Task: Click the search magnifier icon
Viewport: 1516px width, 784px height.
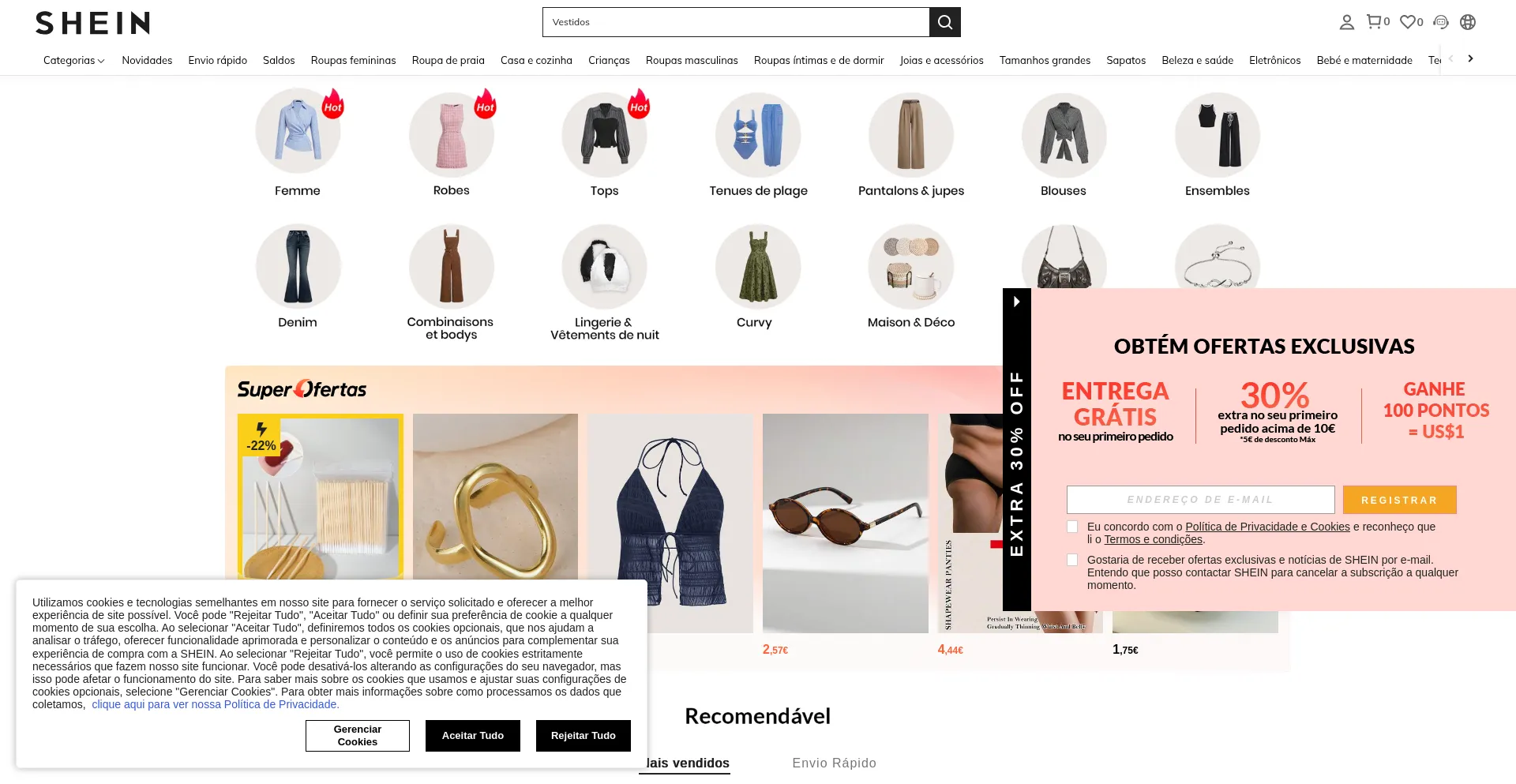Action: pos(944,22)
